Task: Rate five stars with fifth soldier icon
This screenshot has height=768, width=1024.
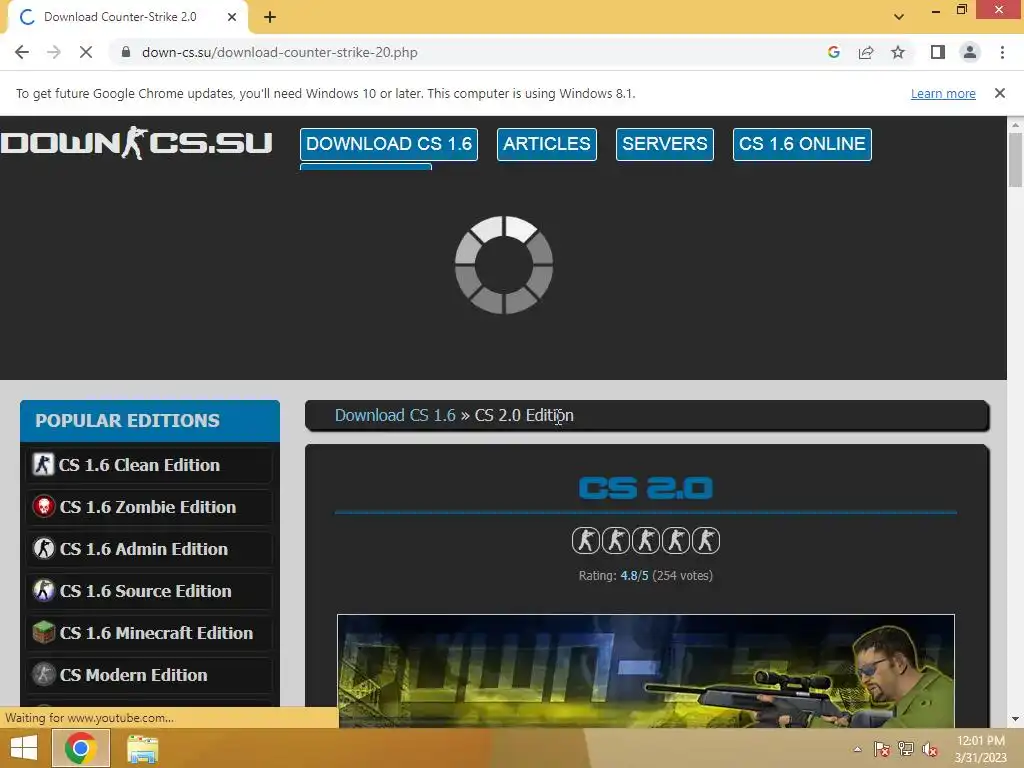Action: click(706, 541)
